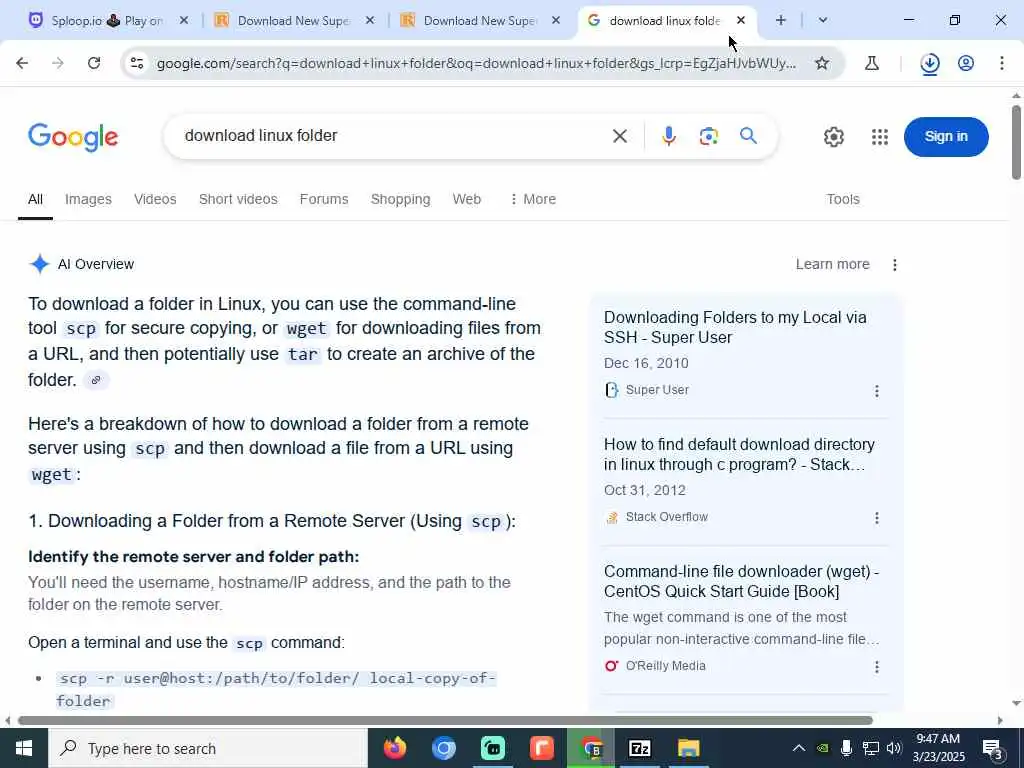Close the Sploop.io tab
Viewport: 1024px width, 768px height.
point(184,20)
